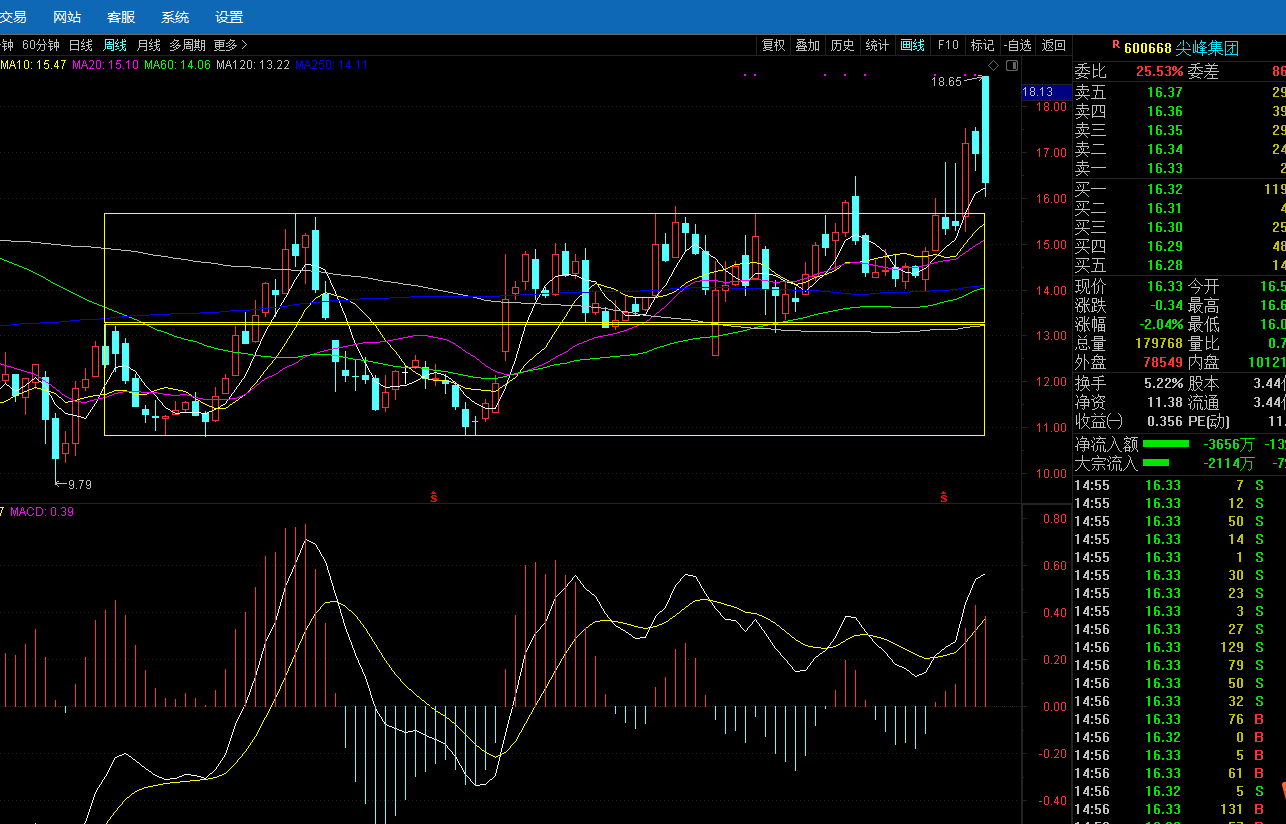Screen dimensions: 1286x824
Task: Click the stock code 600668
Action: click(x=1148, y=48)
